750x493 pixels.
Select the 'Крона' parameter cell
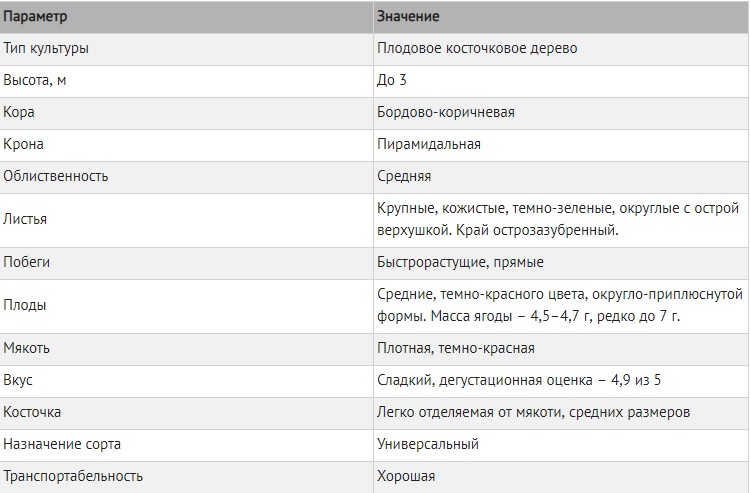click(24, 143)
